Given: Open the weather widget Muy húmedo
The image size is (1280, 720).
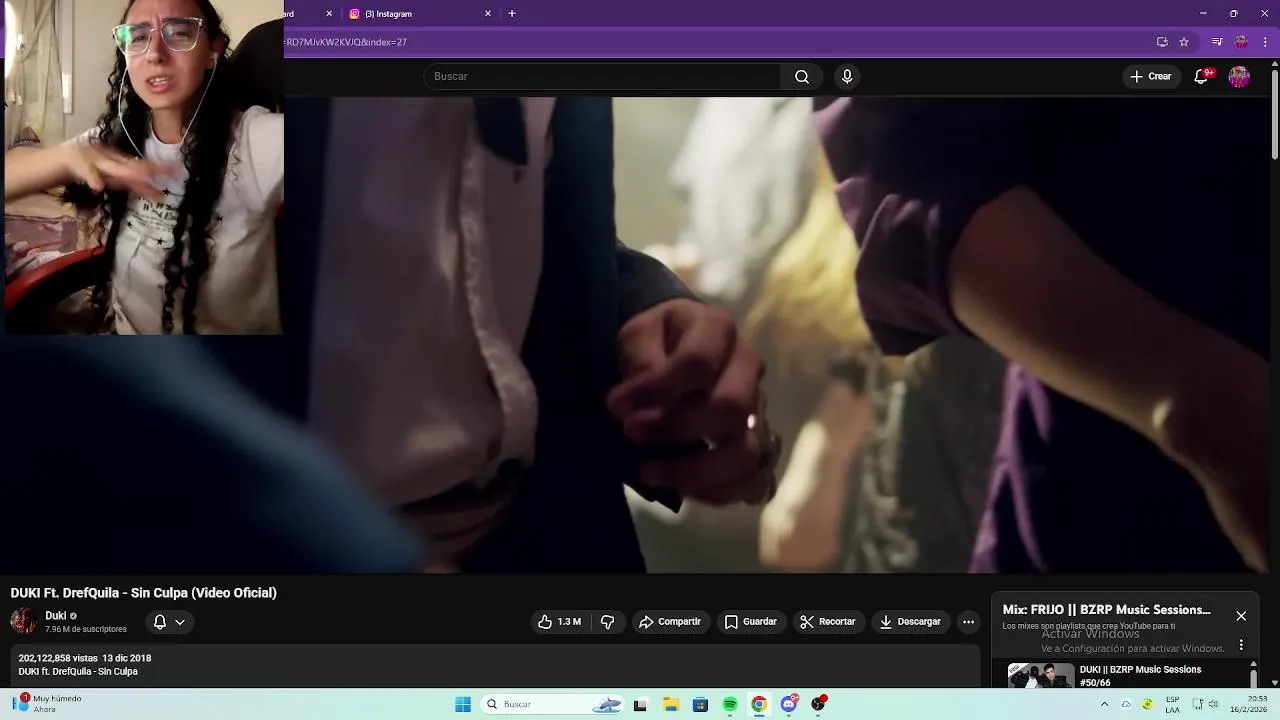Looking at the screenshot, I should (46, 704).
